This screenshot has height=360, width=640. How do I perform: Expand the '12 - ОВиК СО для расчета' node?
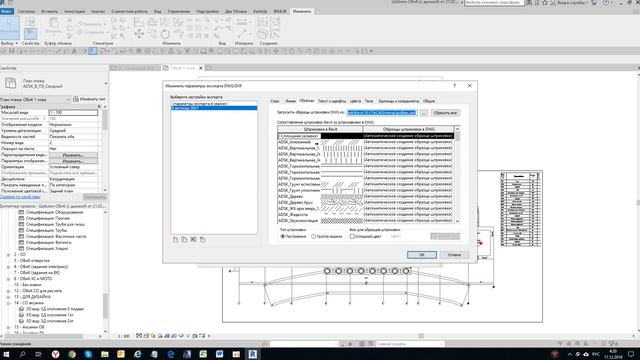(8, 291)
